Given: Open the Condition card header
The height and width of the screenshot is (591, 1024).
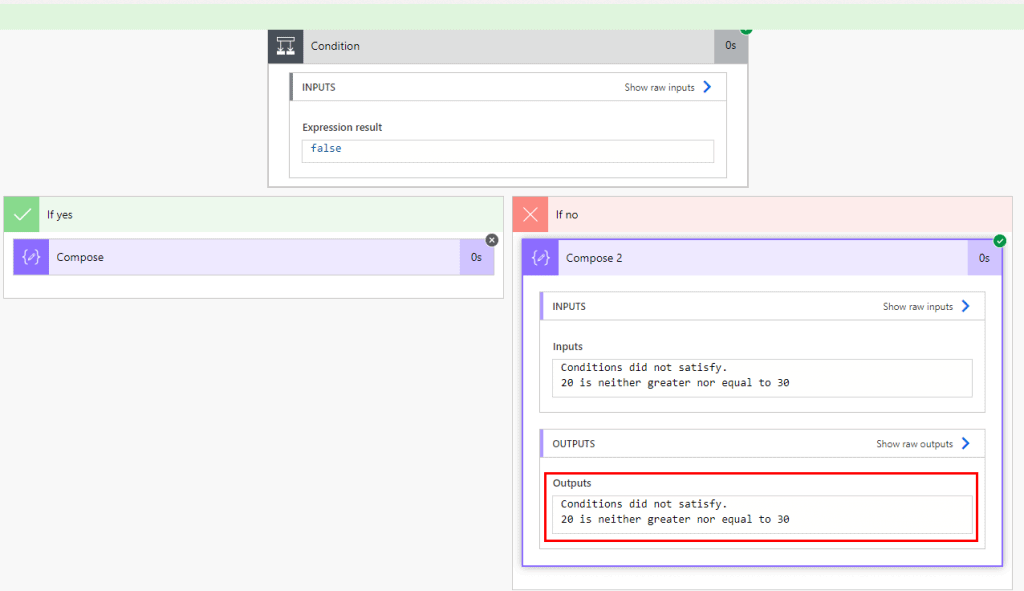Looking at the screenshot, I should click(508, 46).
